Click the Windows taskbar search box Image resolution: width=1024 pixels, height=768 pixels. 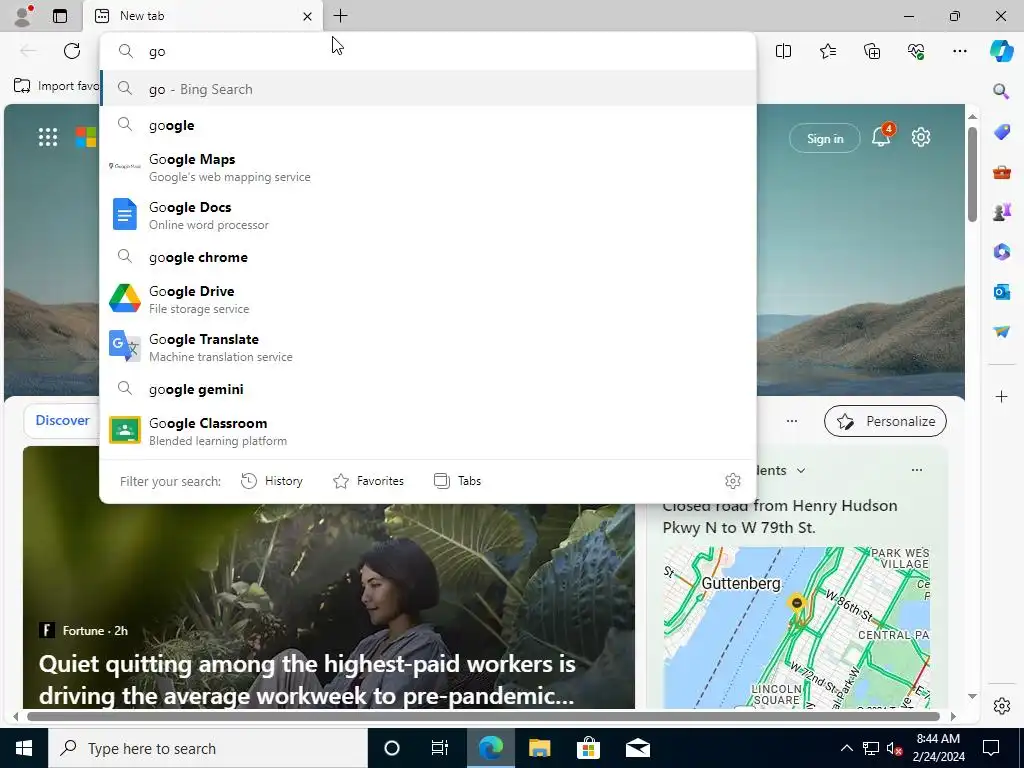pos(208,748)
